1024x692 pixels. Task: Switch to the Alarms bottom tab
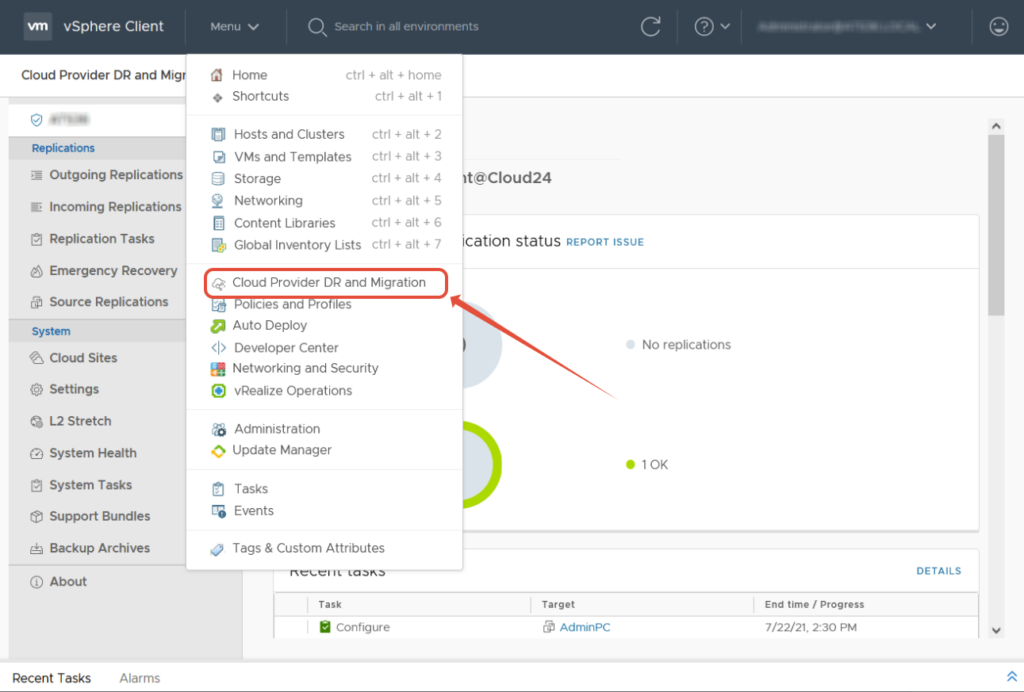click(x=140, y=678)
